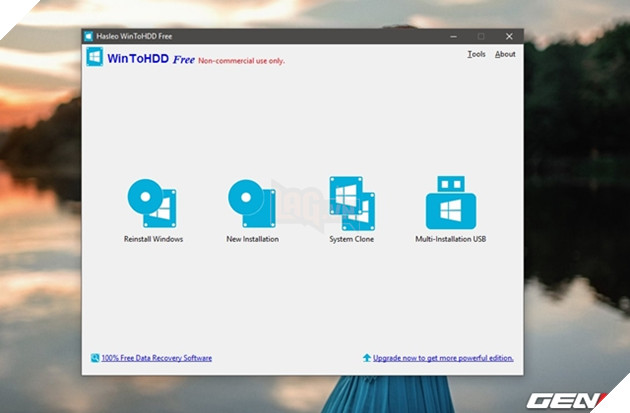Click the Reinstall Windows text label
Image resolution: width=630 pixels, height=413 pixels.
coord(153,240)
